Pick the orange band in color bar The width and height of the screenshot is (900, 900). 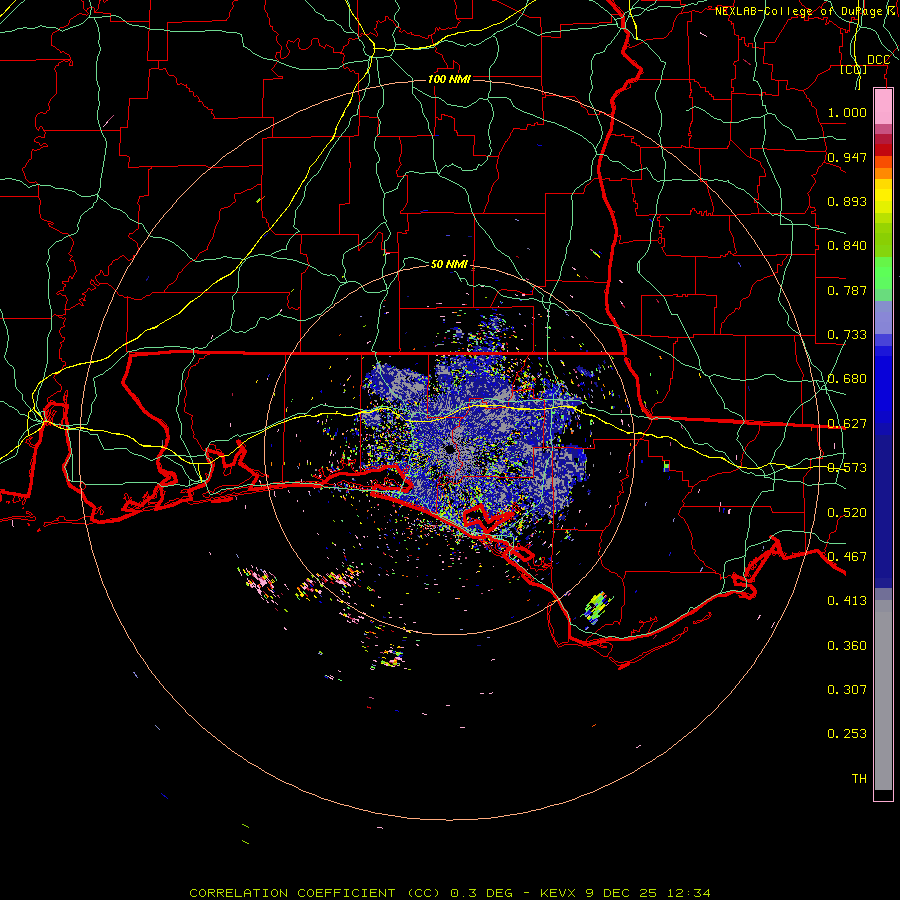[x=883, y=172]
